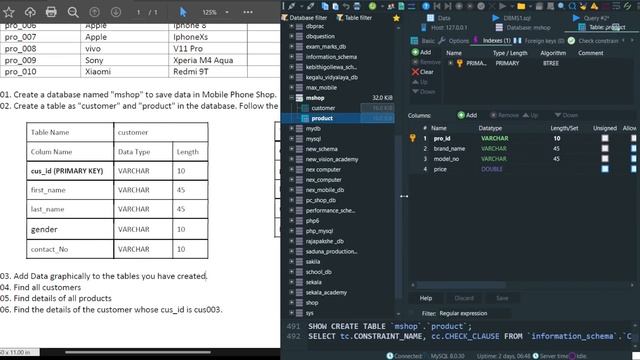Screen dimensions: 640x360
Task: Click the Help button
Action: (x=426, y=298)
